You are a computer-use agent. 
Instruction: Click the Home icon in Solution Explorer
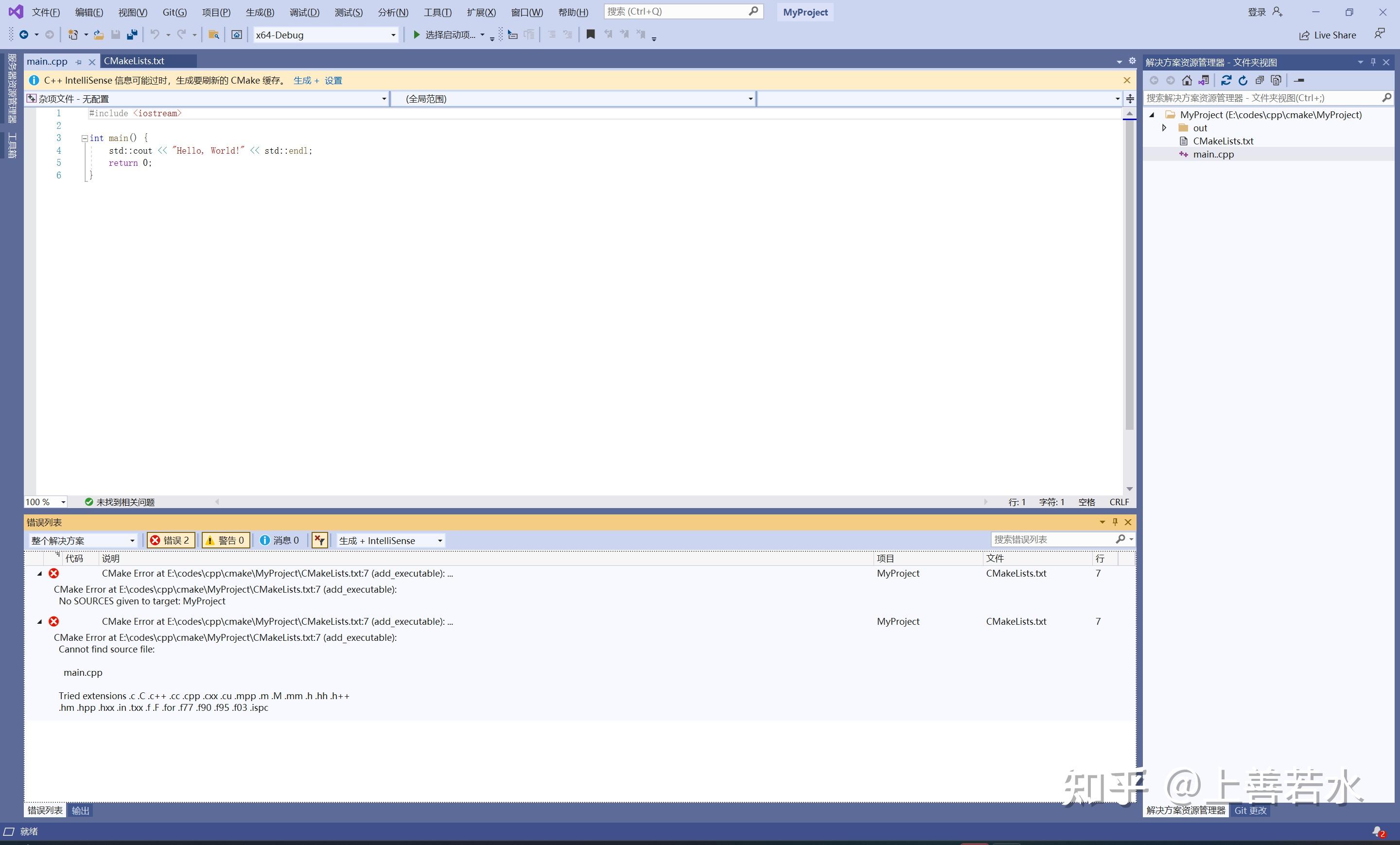tap(1187, 80)
